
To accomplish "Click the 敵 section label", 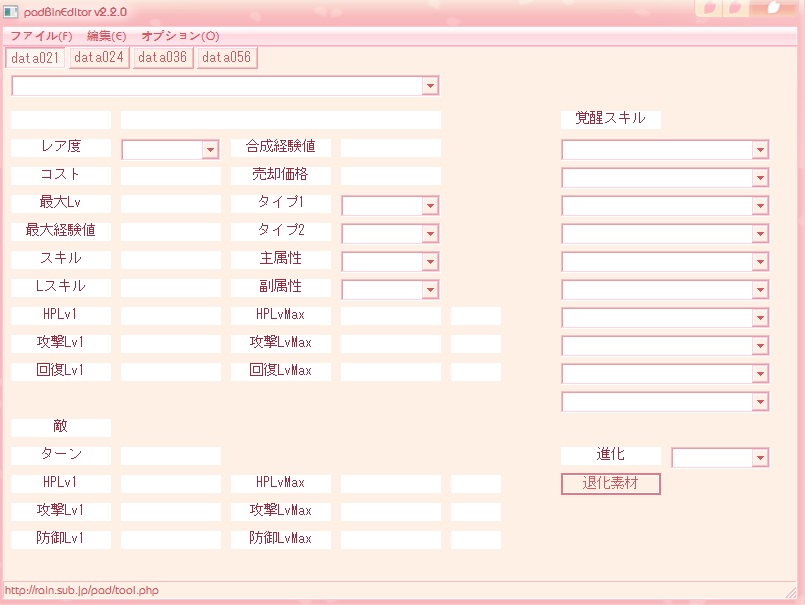I will (61, 427).
